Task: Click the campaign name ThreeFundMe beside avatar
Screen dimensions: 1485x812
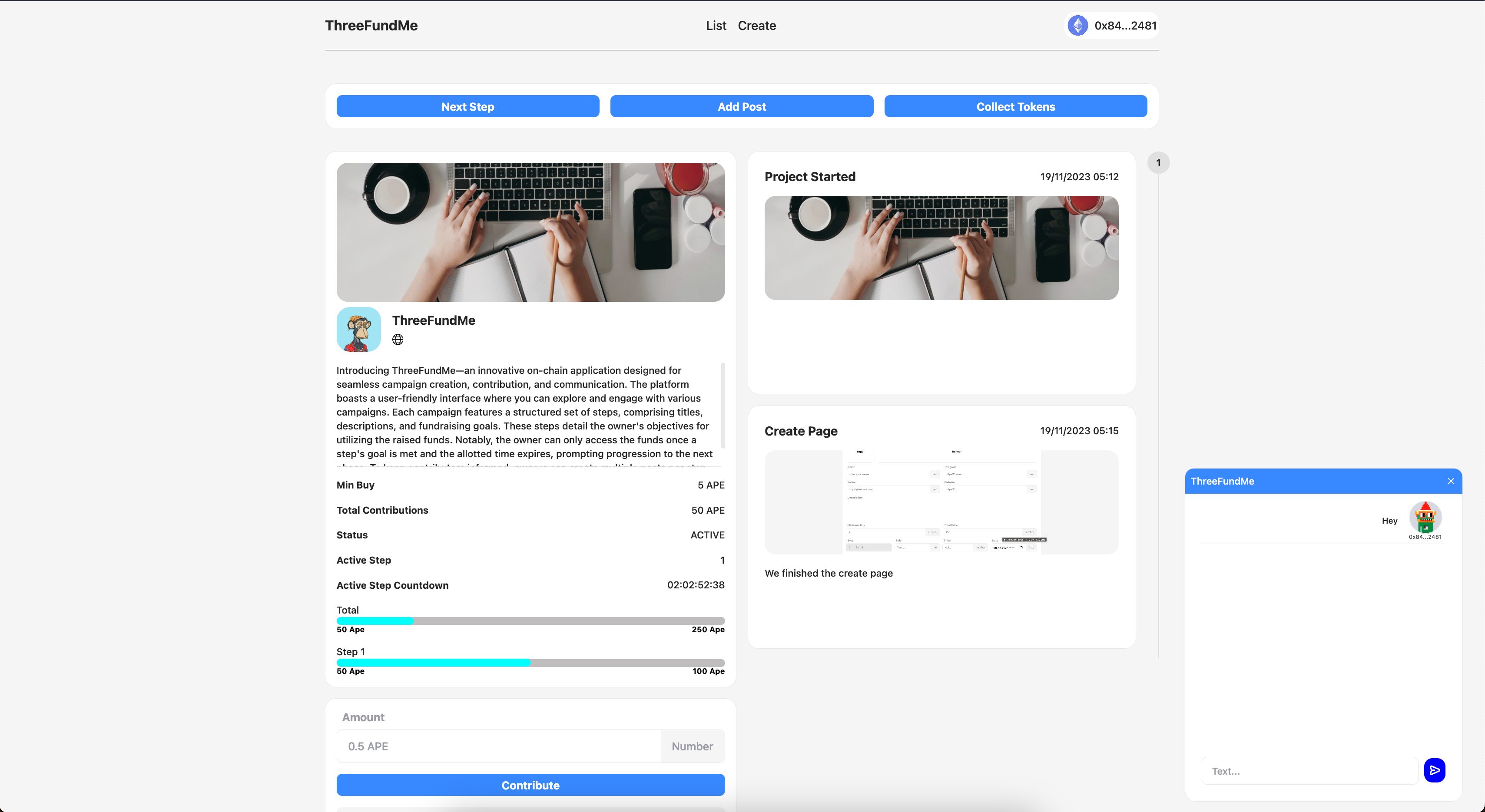Action: tap(434, 320)
